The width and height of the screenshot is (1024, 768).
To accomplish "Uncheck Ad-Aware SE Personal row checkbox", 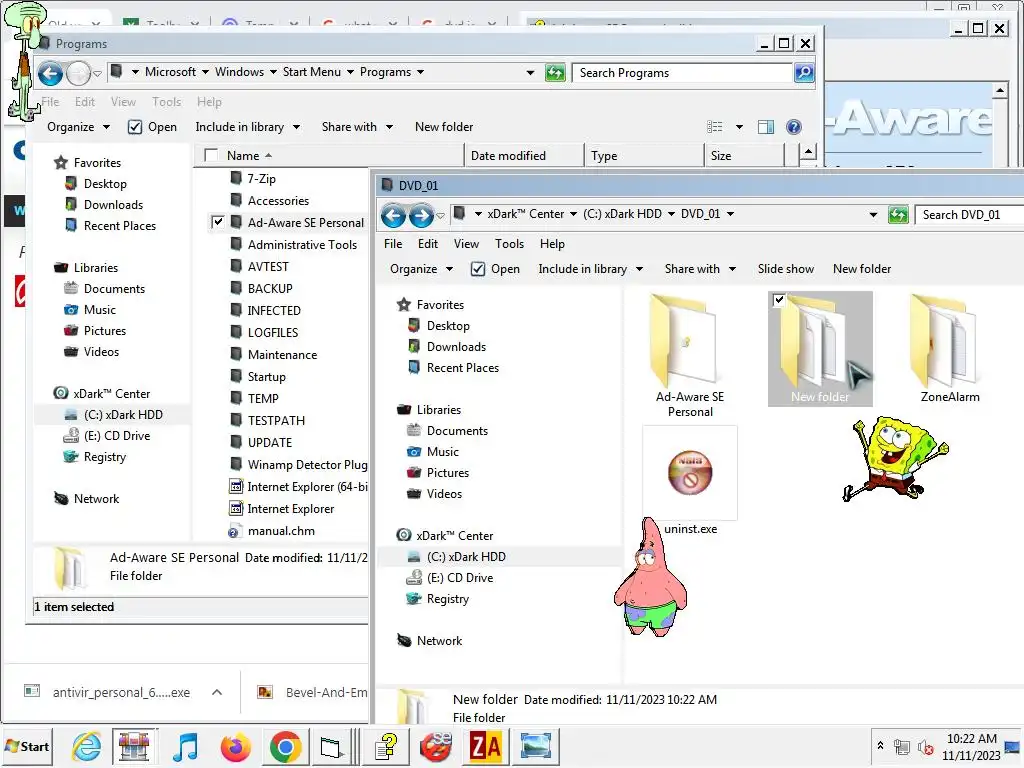I will [x=217, y=222].
